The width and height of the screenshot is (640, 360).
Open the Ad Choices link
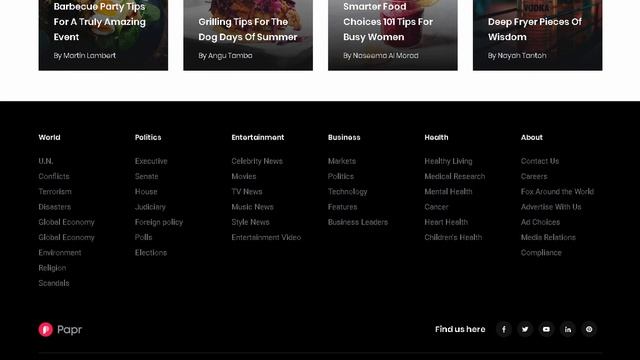(540, 222)
